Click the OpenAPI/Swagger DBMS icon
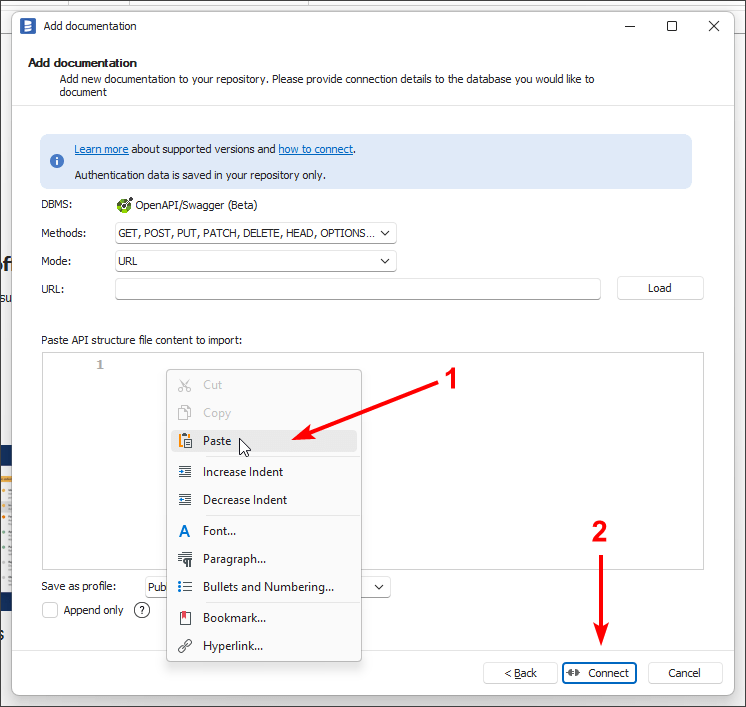746x707 pixels. click(x=124, y=205)
